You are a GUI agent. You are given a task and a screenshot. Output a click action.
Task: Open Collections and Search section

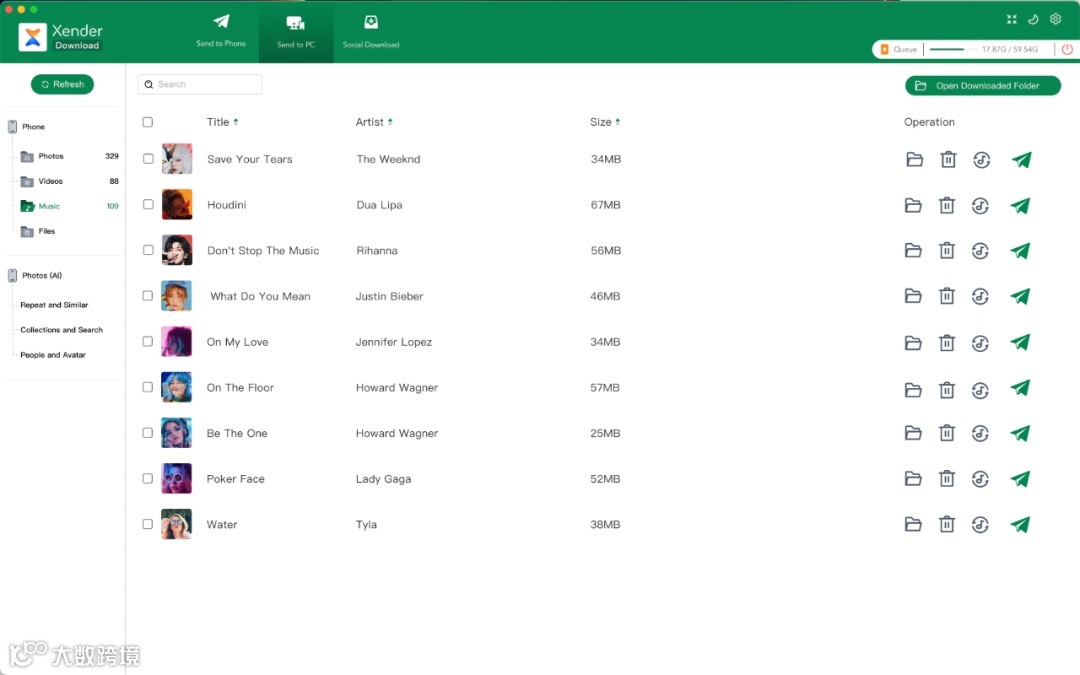61,330
